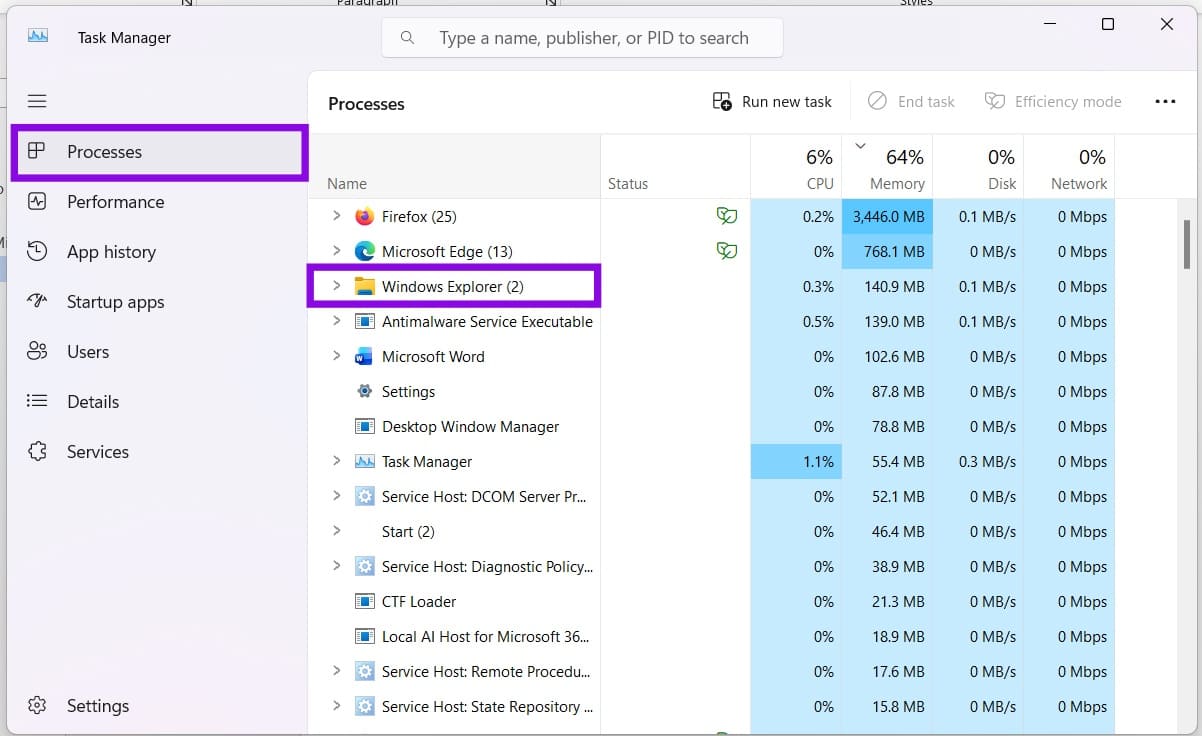The image size is (1202, 736).
Task: Click Service Host: State Repository icon
Action: pos(364,706)
